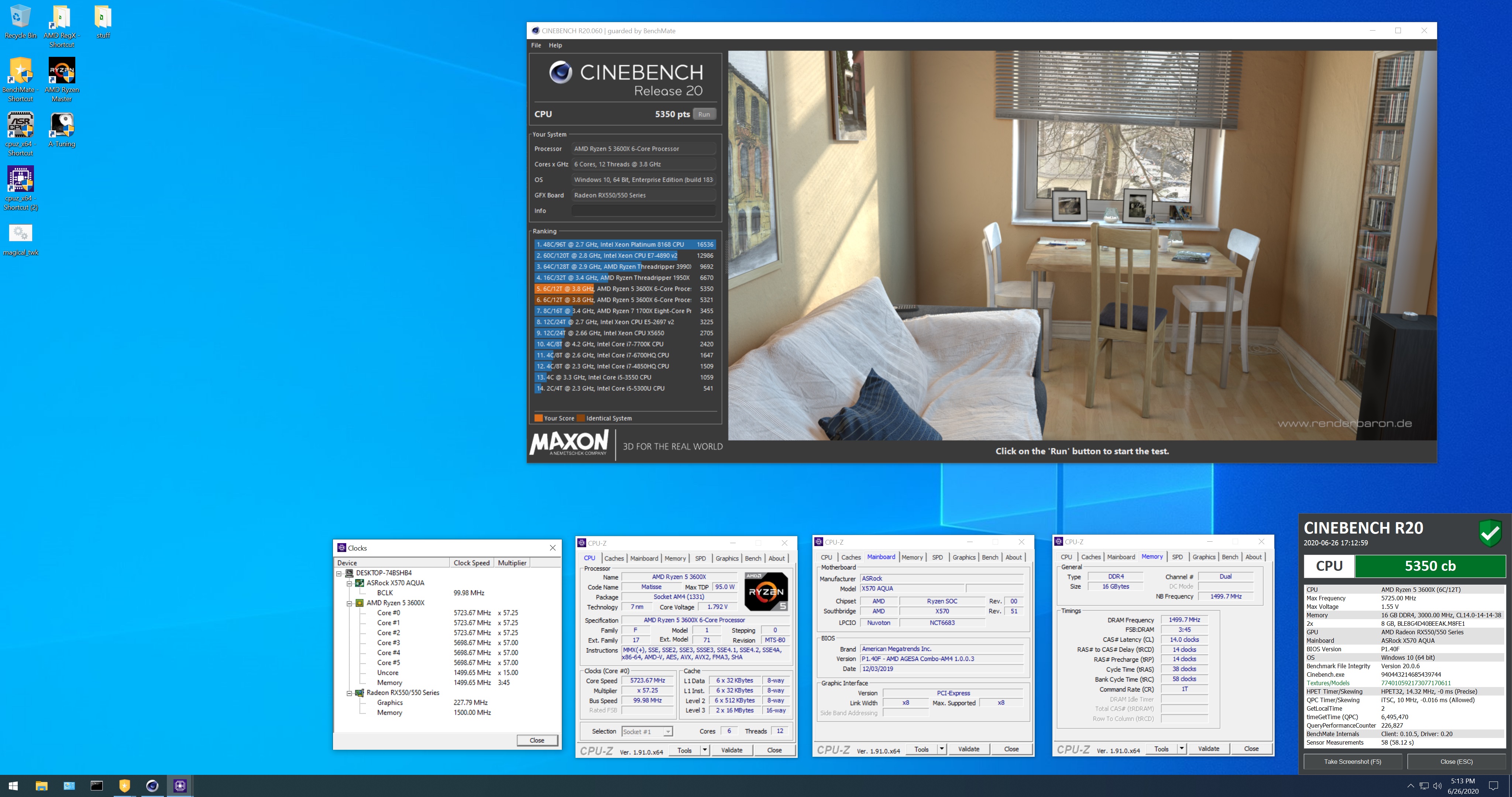Screen dimensions: 1512x797
Task: Launch AMD Ryzen Master desktop icon
Action: pos(62,80)
